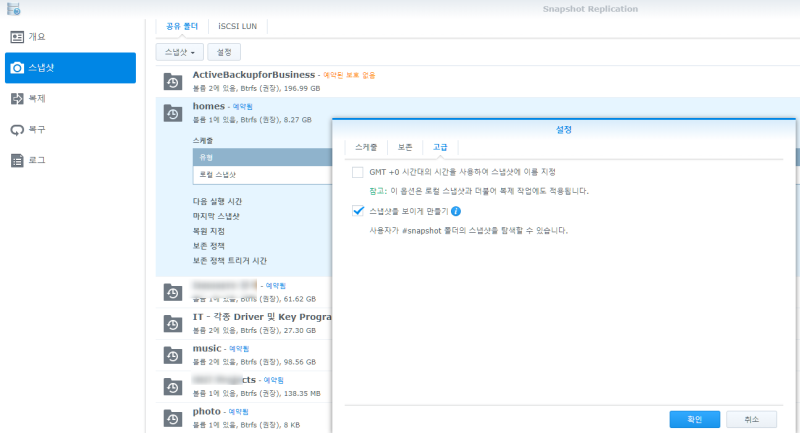Open the 개요 overview sidebar icon
Viewport: 800px width, 433px height.
[x=17, y=37]
